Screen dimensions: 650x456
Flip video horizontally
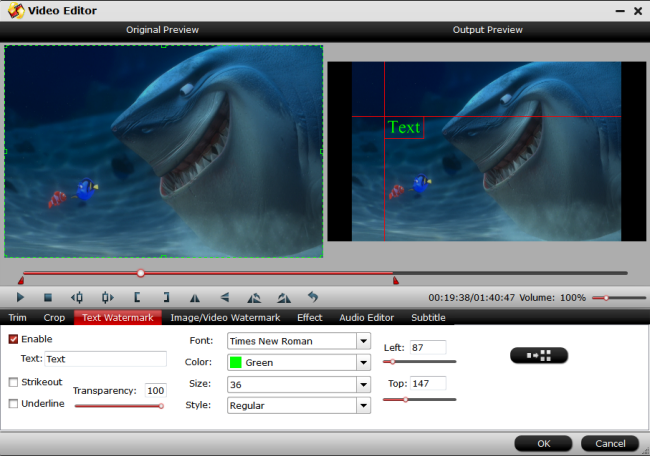195,297
